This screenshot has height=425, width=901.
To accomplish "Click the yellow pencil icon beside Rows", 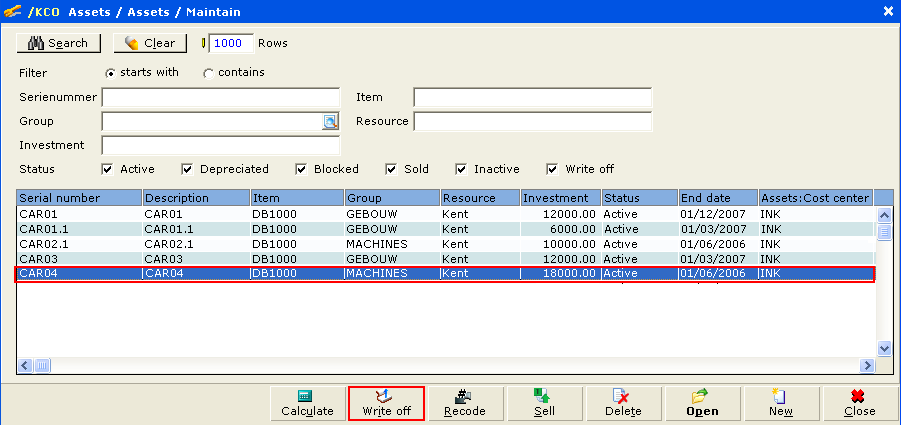I will point(203,43).
